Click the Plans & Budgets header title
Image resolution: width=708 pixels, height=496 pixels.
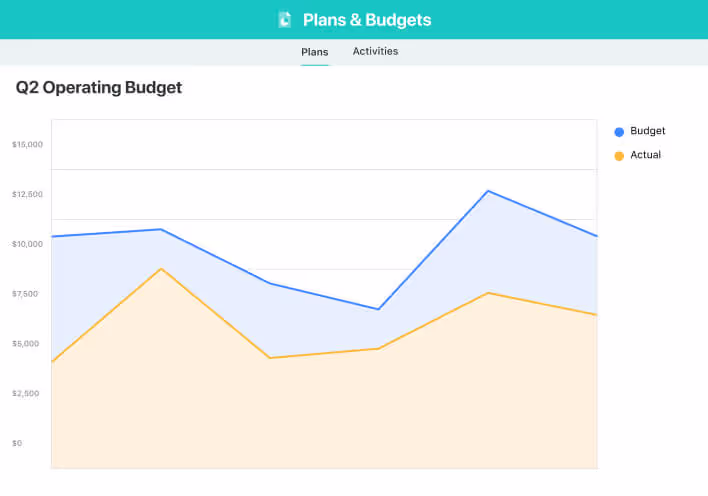tap(367, 19)
